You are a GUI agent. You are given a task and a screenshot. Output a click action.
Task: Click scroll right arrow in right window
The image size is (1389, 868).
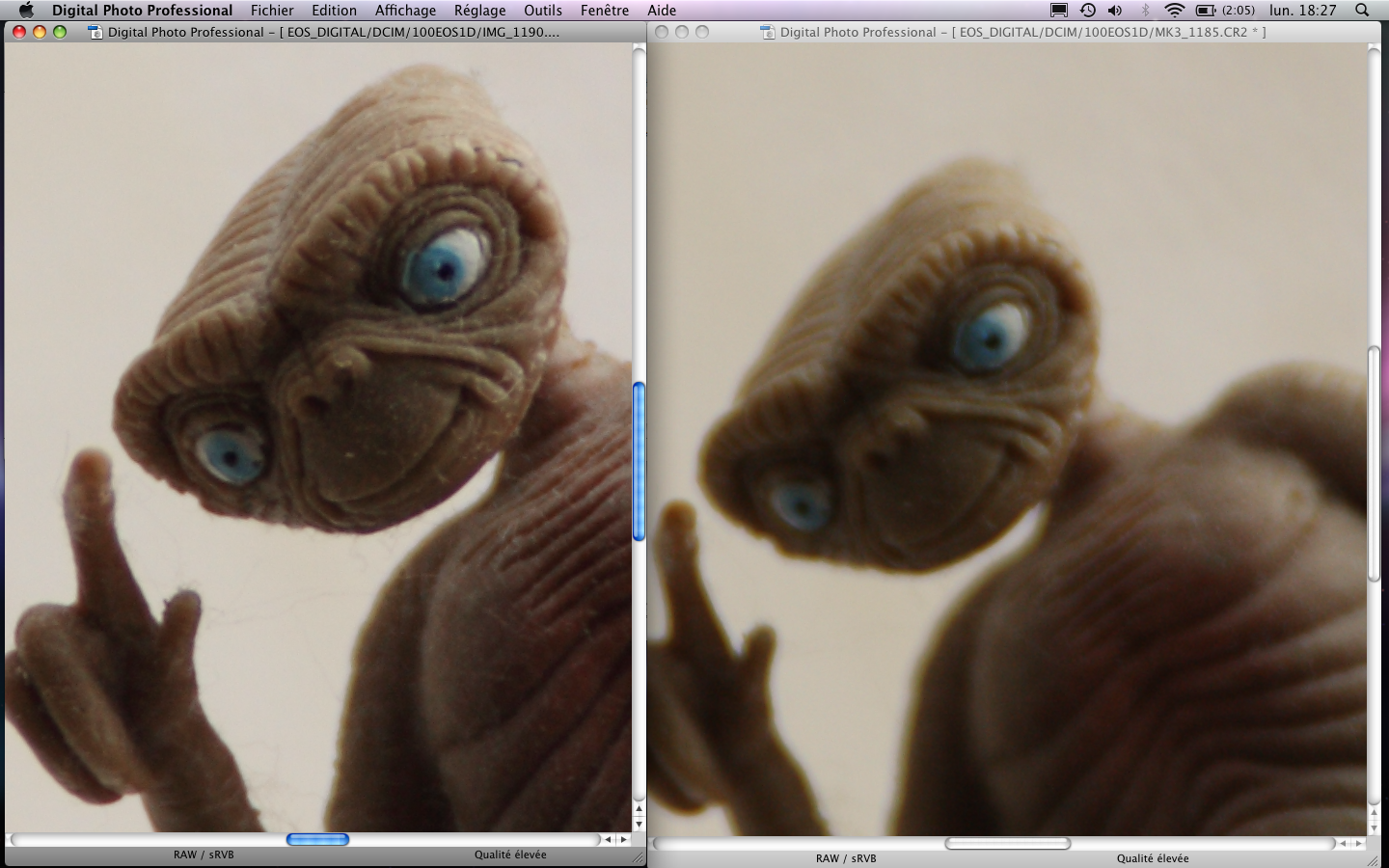(1358, 843)
